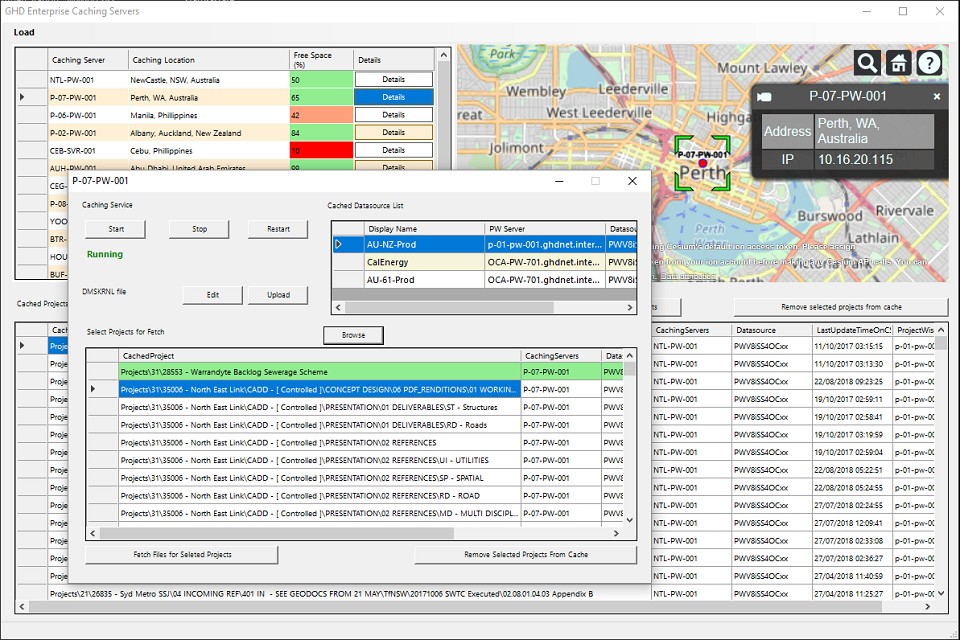The image size is (960, 640).
Task: Click the red Free Space cell for CEB-SVR-001
Action: [319, 150]
